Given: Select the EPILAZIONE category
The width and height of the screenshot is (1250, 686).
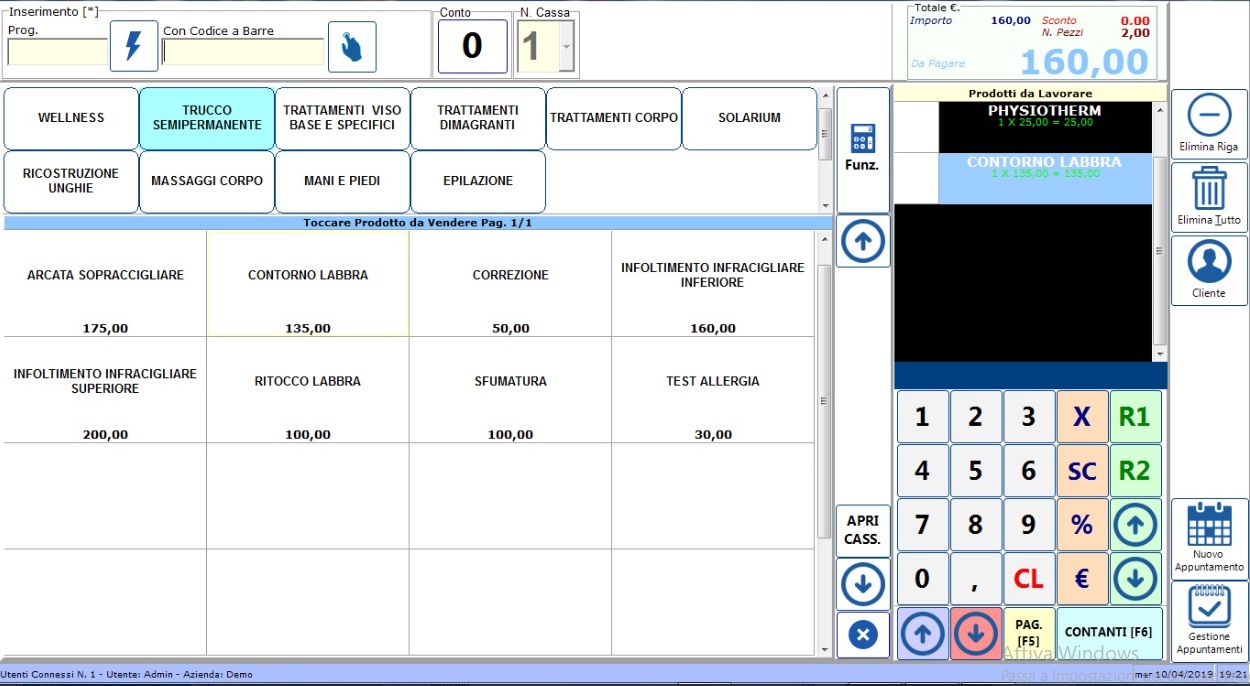Looking at the screenshot, I should [478, 181].
